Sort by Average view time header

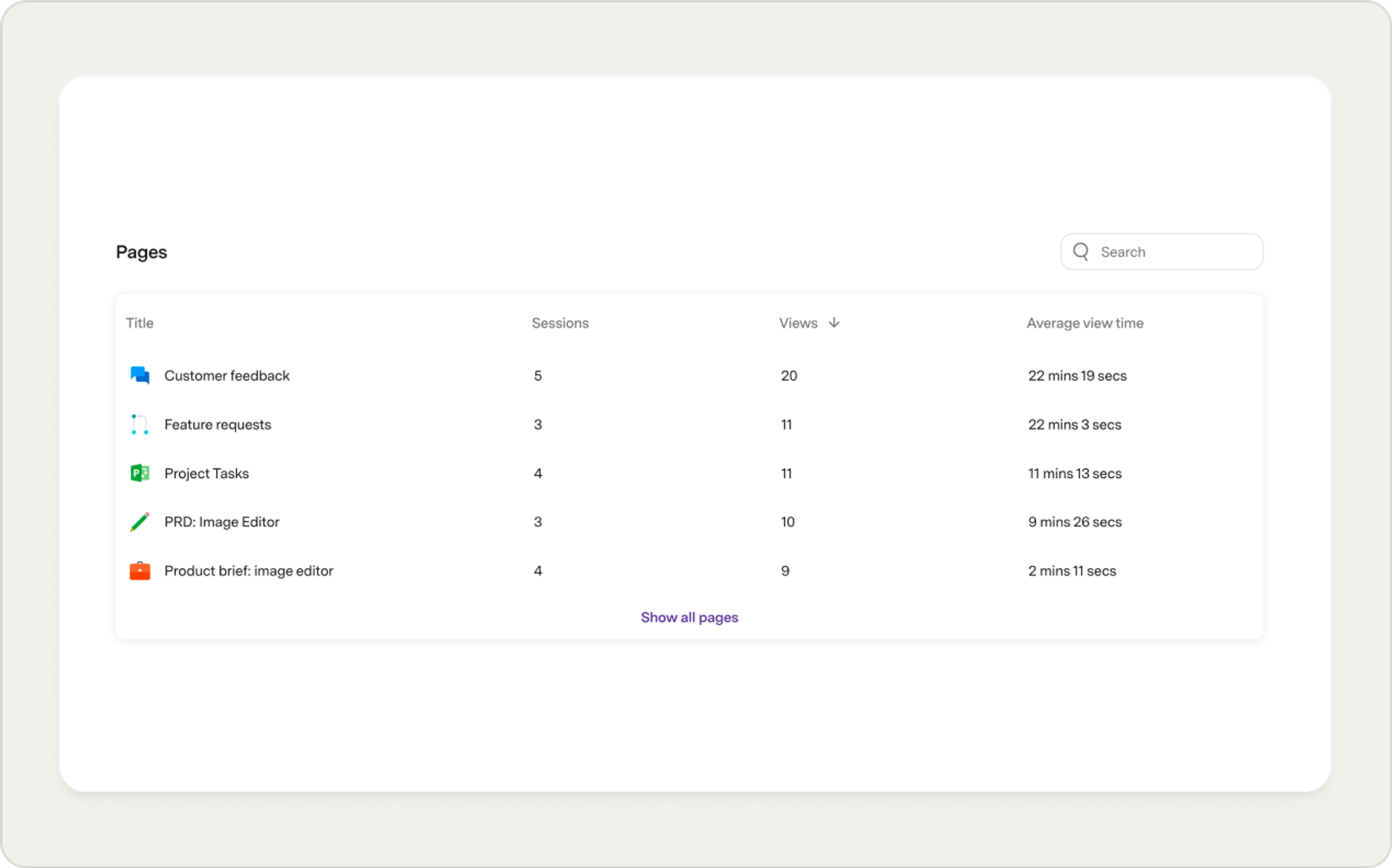pyautogui.click(x=1085, y=323)
